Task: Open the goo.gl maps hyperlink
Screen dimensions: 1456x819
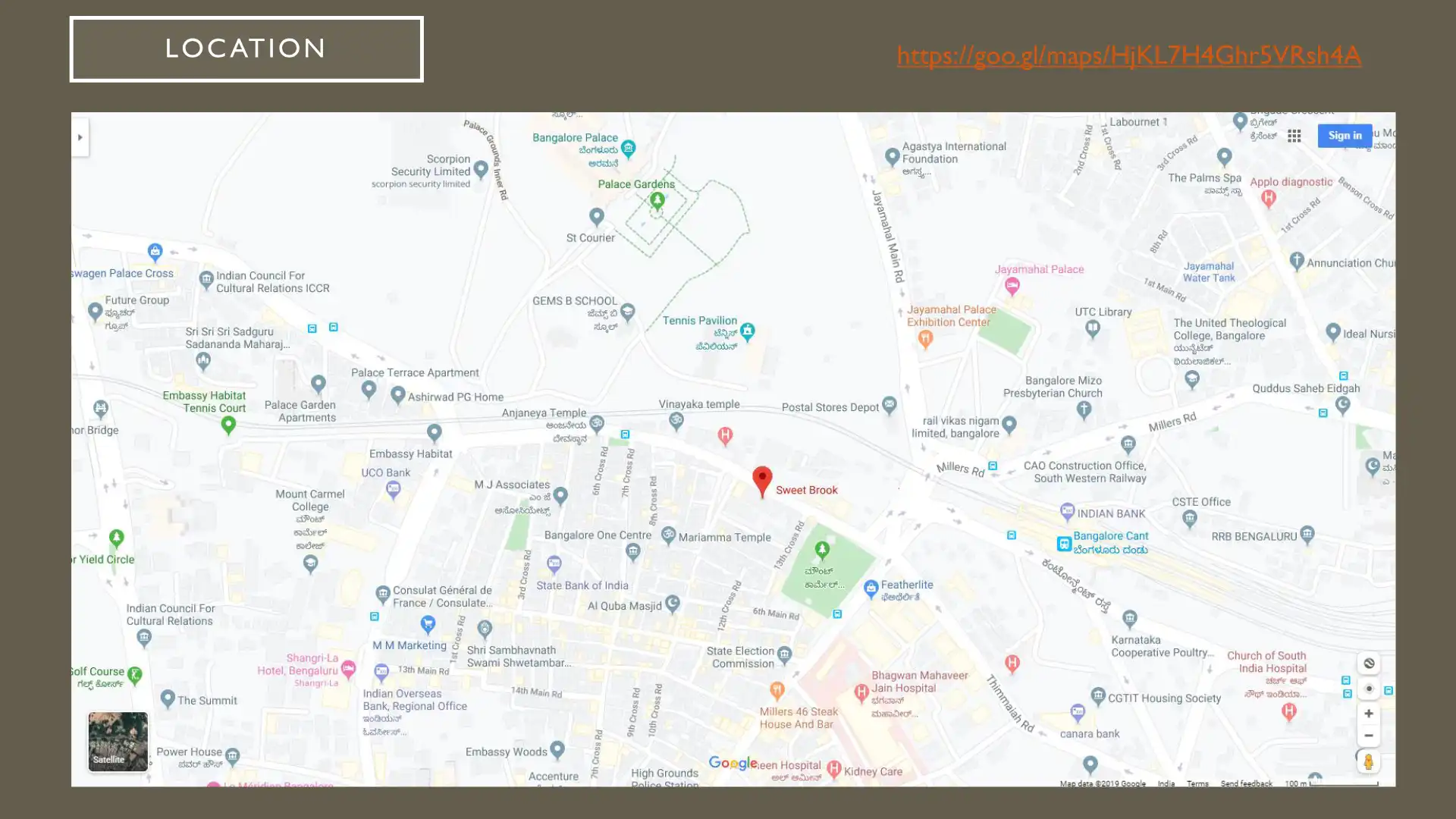Action: tap(1128, 55)
